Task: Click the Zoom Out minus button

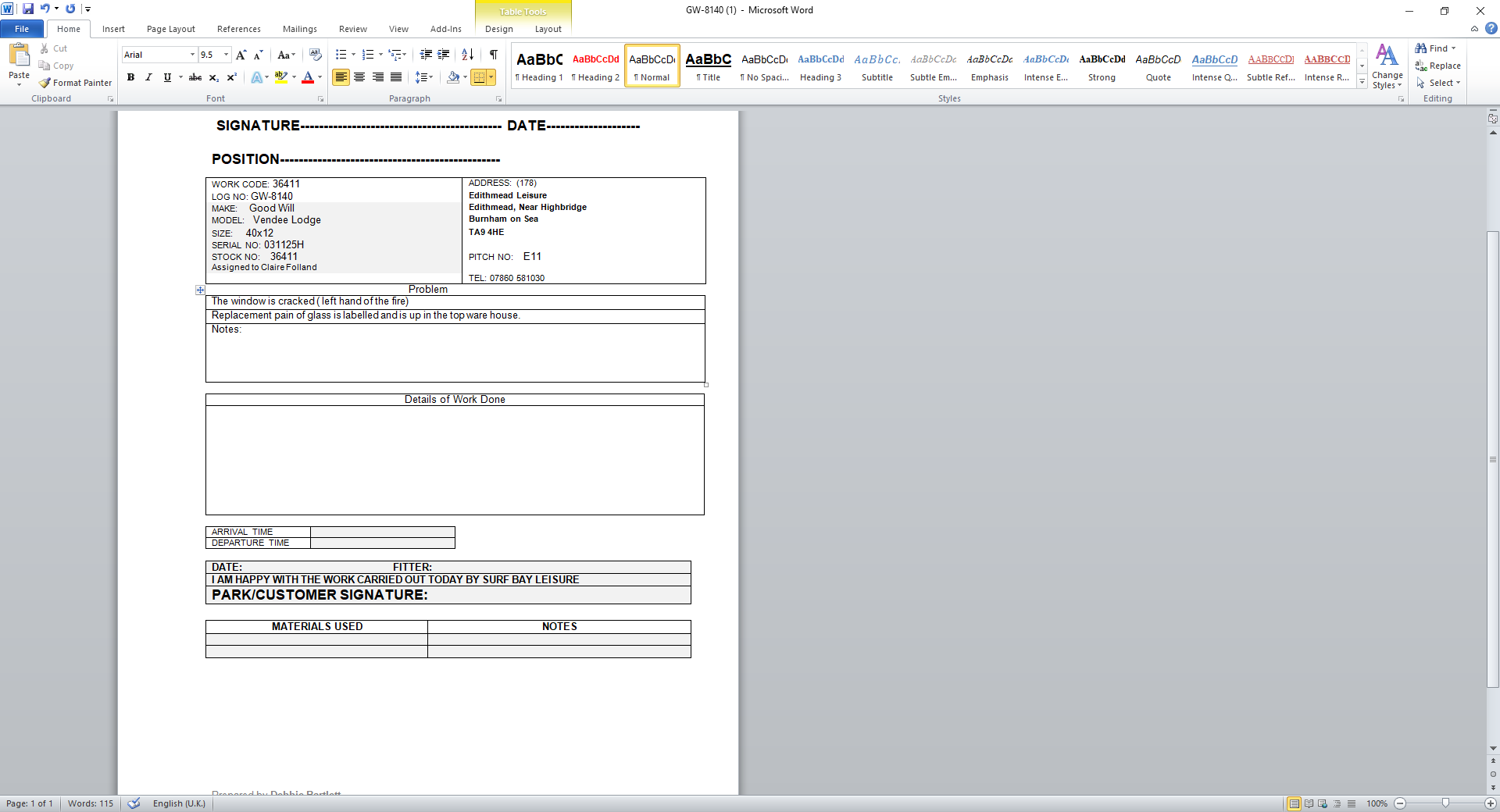Action: click(x=1400, y=803)
